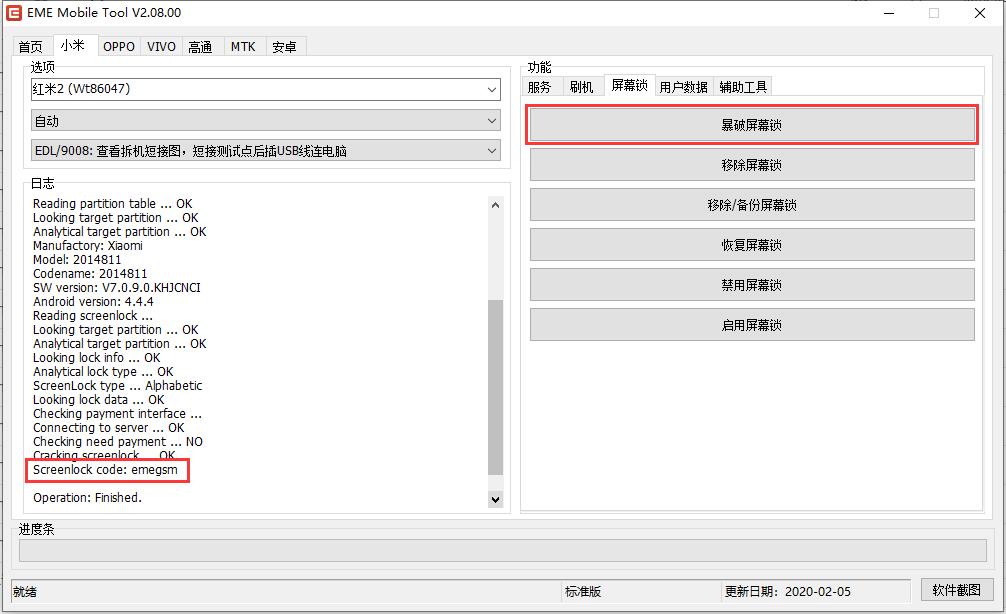Screen dimensions: 1006x614
Task: Open the VIVO tab
Action: 161,47
